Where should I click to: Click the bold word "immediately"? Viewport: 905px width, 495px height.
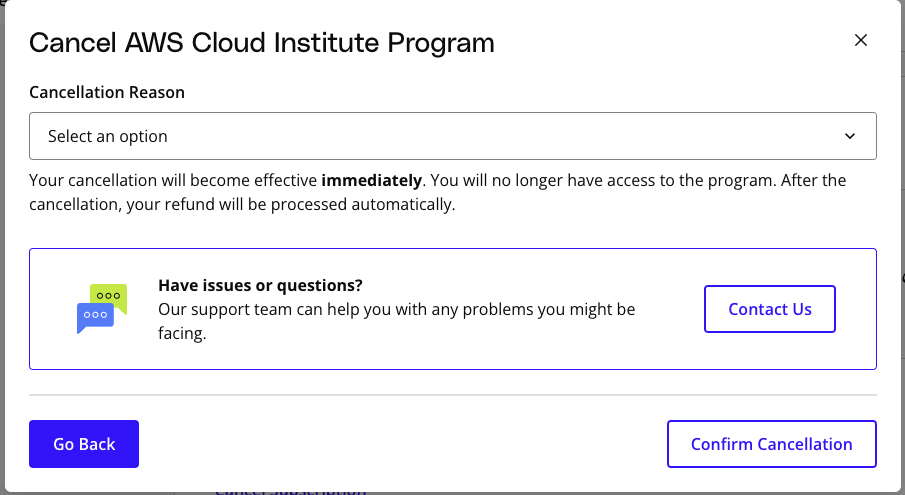pos(371,181)
